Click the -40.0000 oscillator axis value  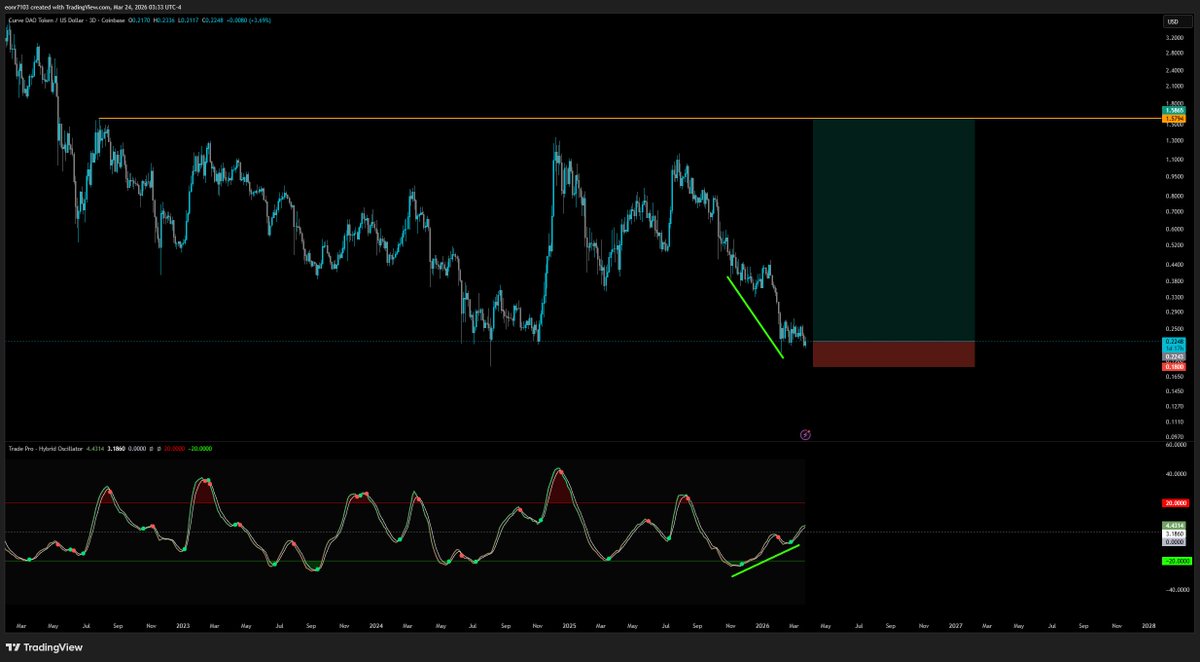(x=1178, y=590)
